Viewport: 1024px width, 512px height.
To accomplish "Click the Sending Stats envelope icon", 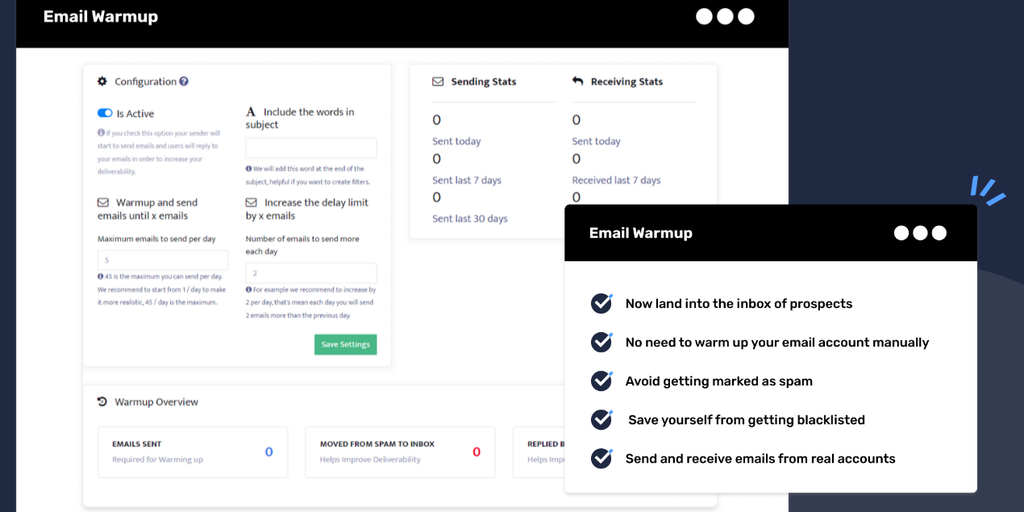I will 438,82.
